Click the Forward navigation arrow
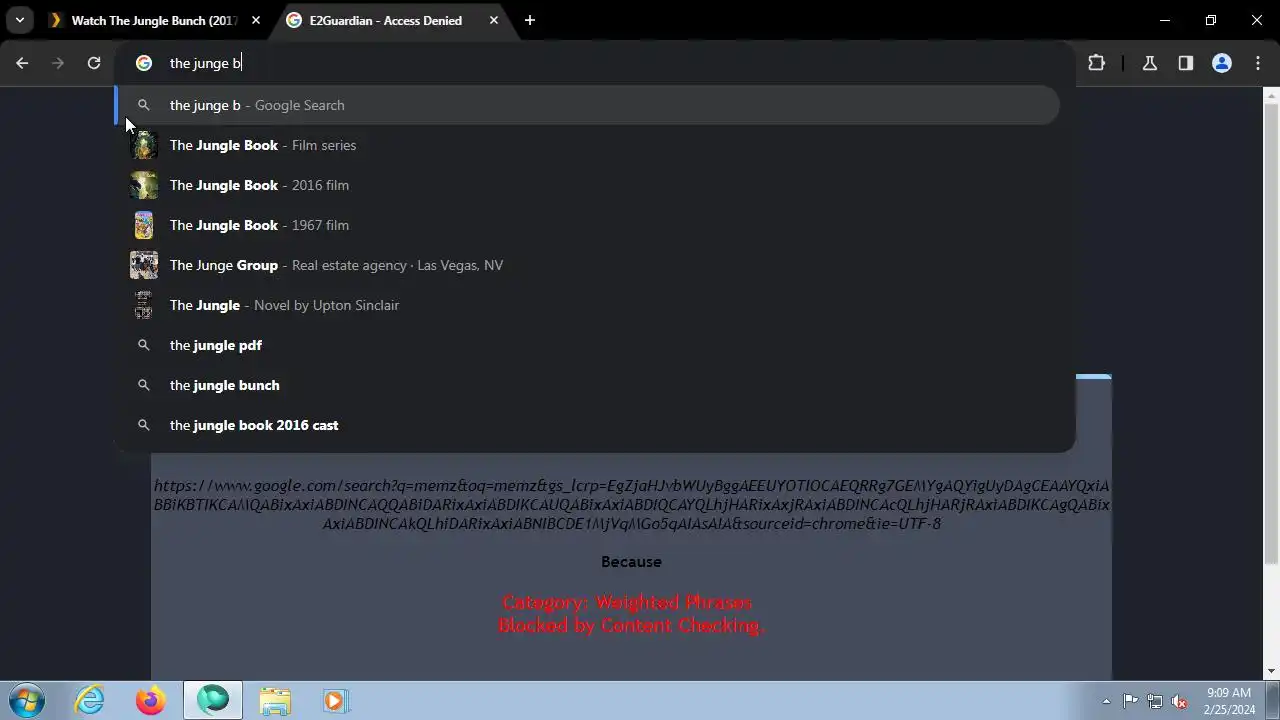 58,63
